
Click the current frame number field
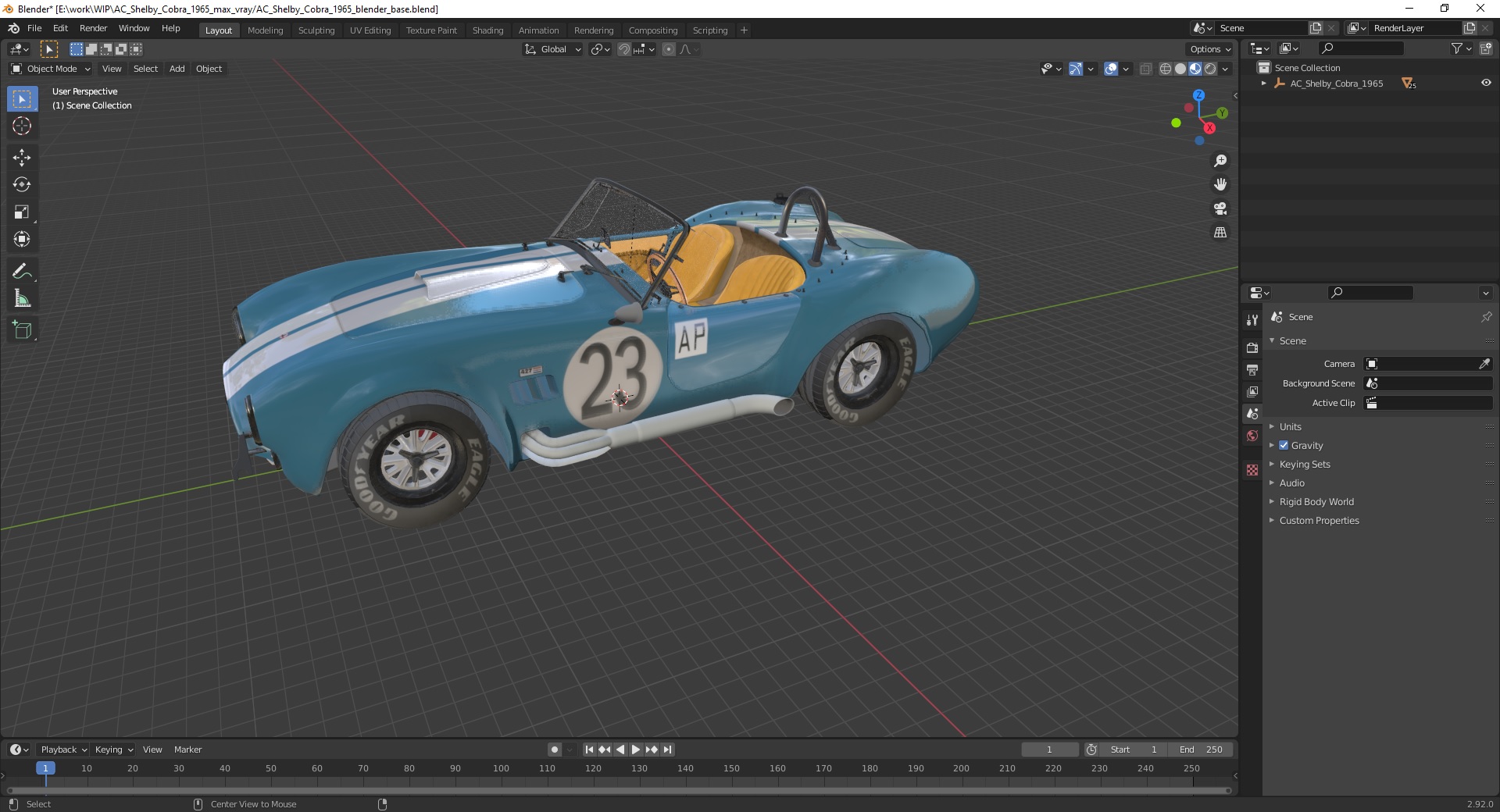tap(1050, 750)
